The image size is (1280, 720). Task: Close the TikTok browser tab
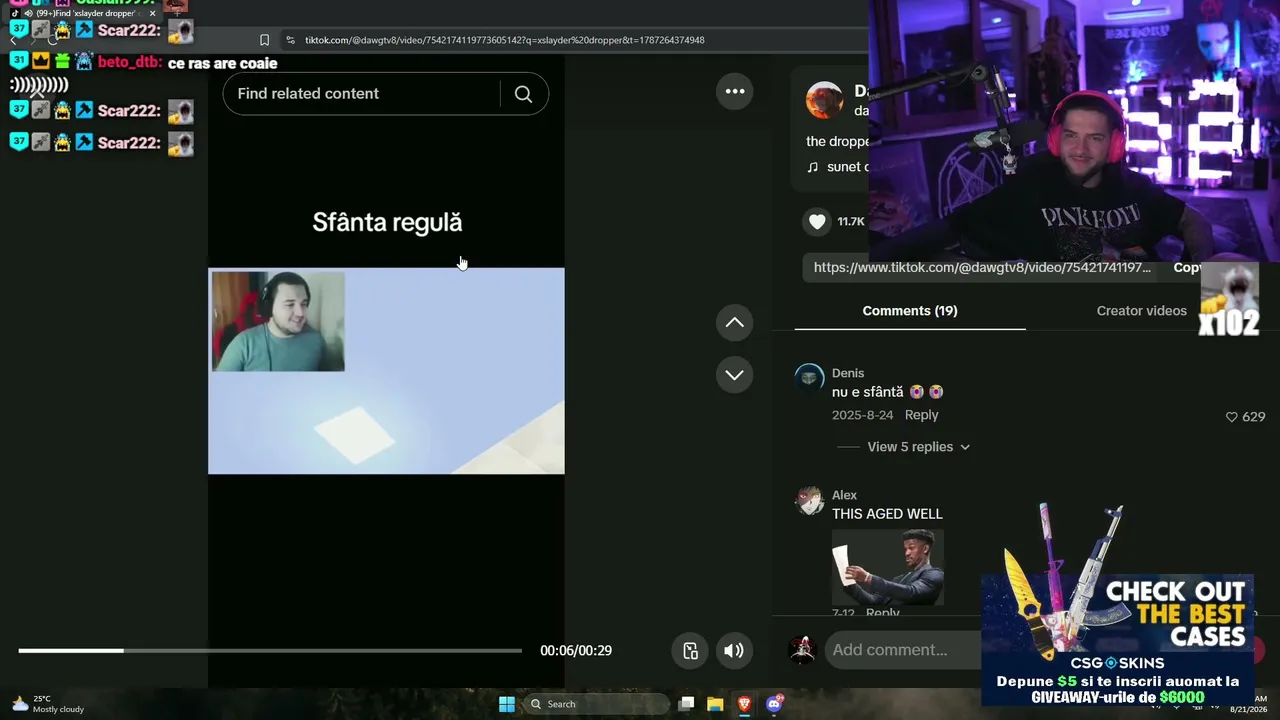152,14
